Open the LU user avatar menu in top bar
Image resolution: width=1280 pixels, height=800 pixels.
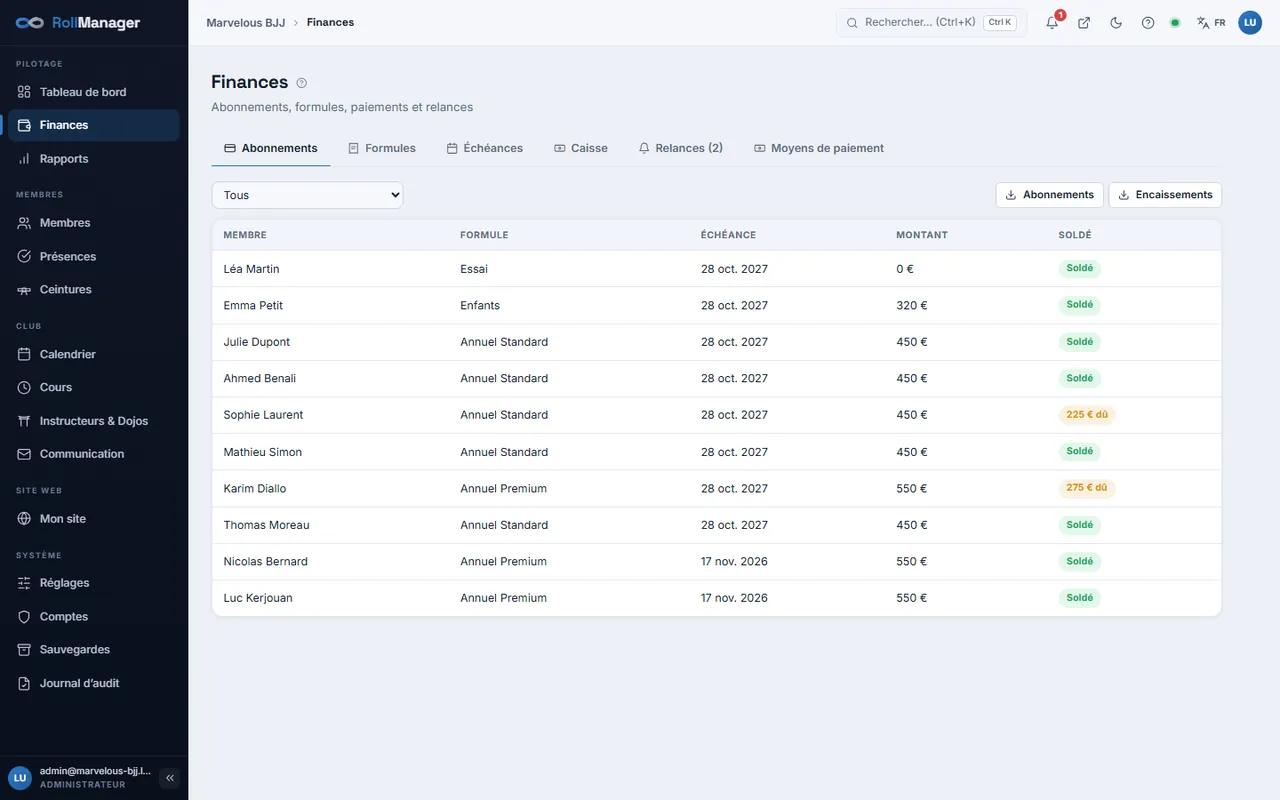1250,23
